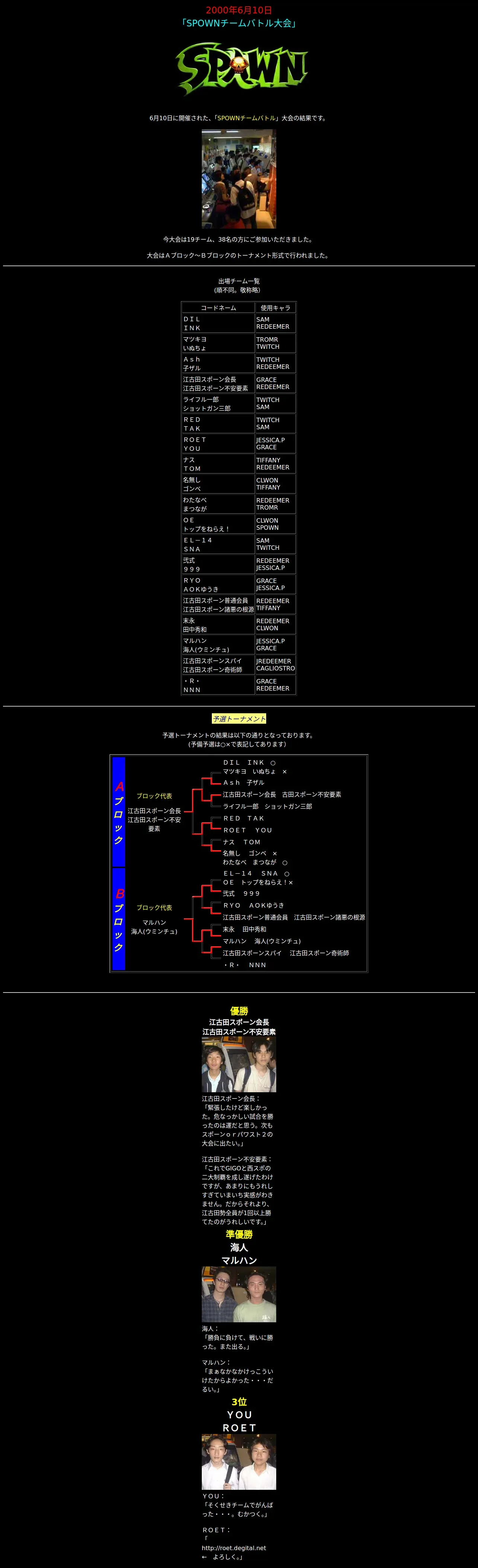This screenshot has height=1568, width=478.
Task: Click the 式式 ９９９ cell in team table
Action: [219, 564]
